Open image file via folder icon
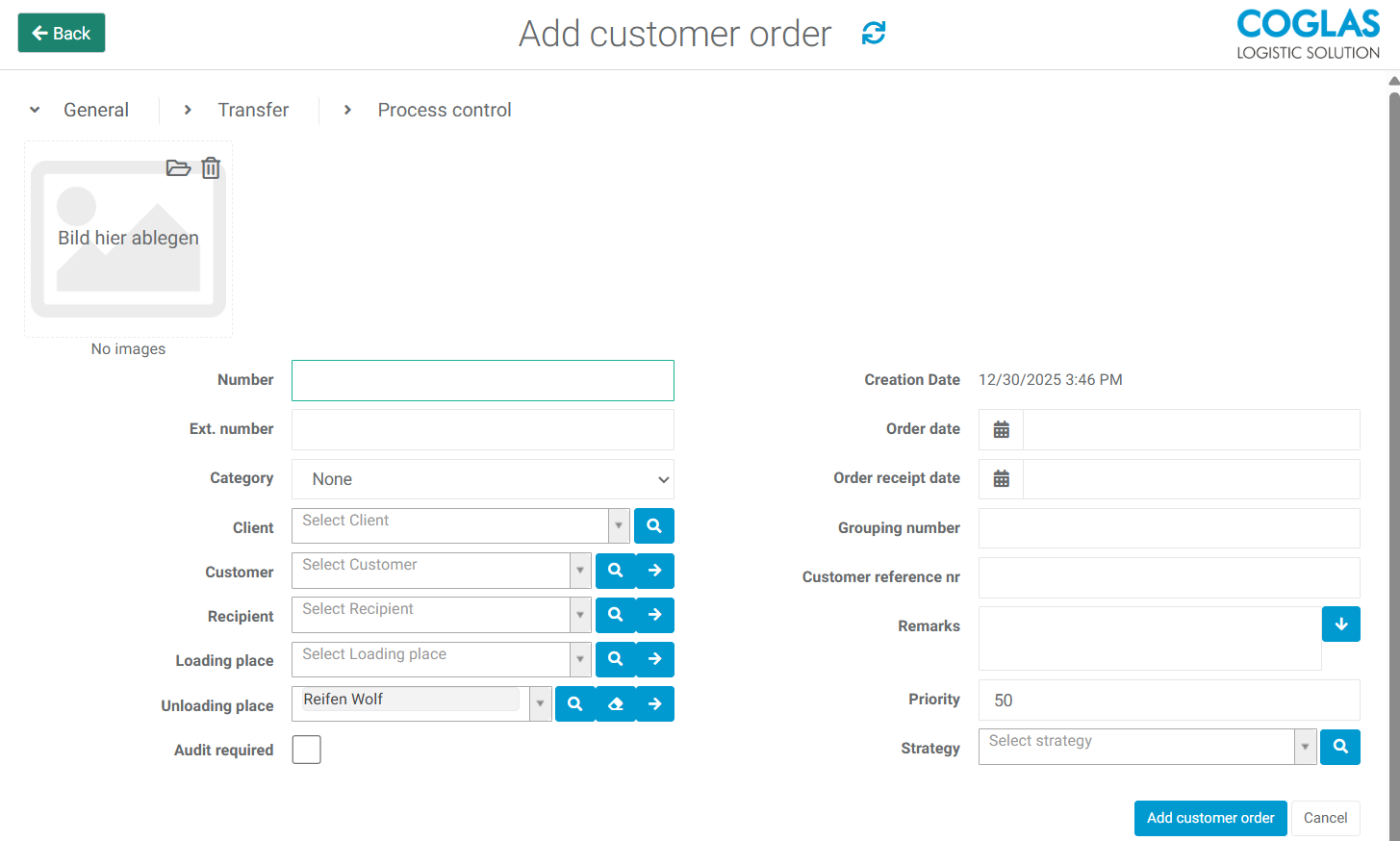This screenshot has width=1400, height=841. click(178, 168)
